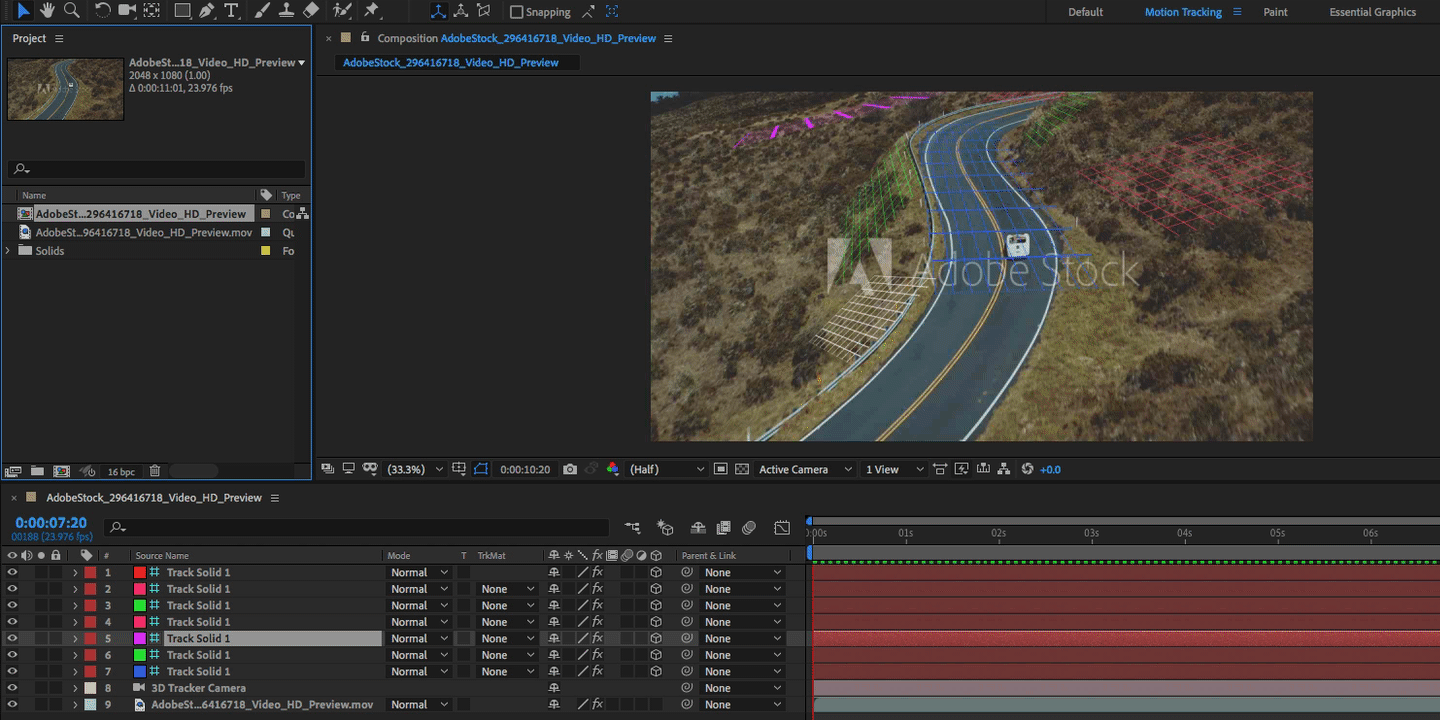Select the Brush tool
Viewport: 1440px width, 720px height.
click(262, 10)
